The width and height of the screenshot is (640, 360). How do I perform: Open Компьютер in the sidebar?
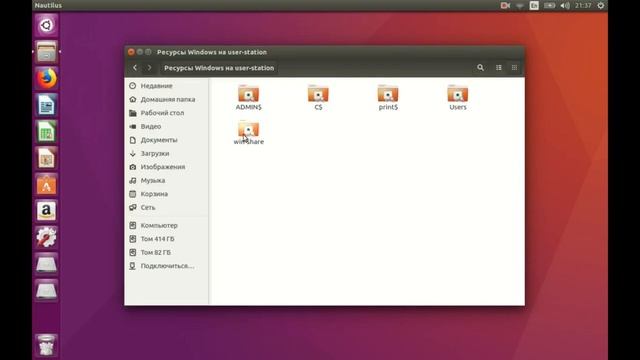point(167,225)
